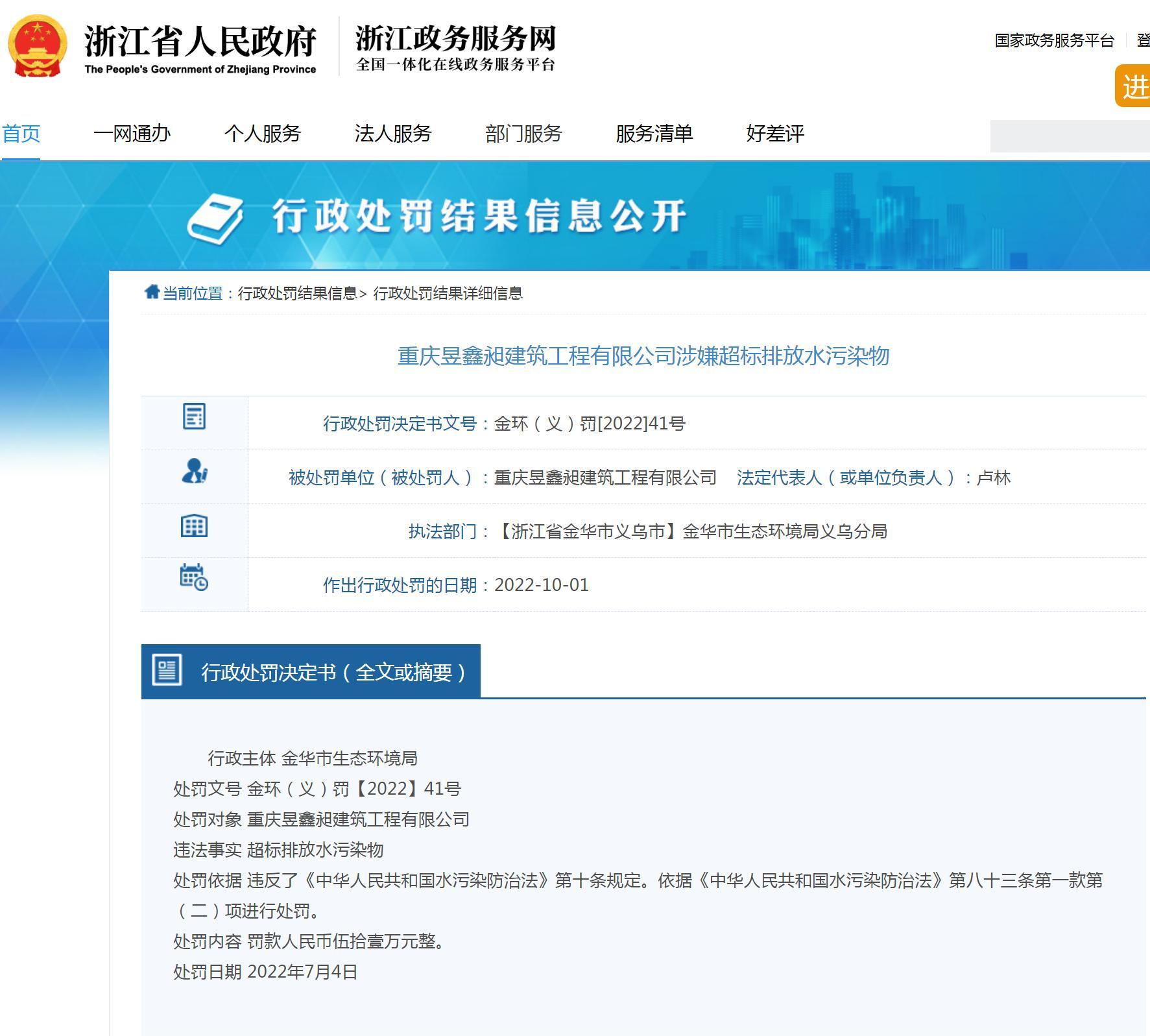Select the 行政处罚决定书（全文或摘要）tab header
This screenshot has width=1150, height=1036.
(x=311, y=671)
